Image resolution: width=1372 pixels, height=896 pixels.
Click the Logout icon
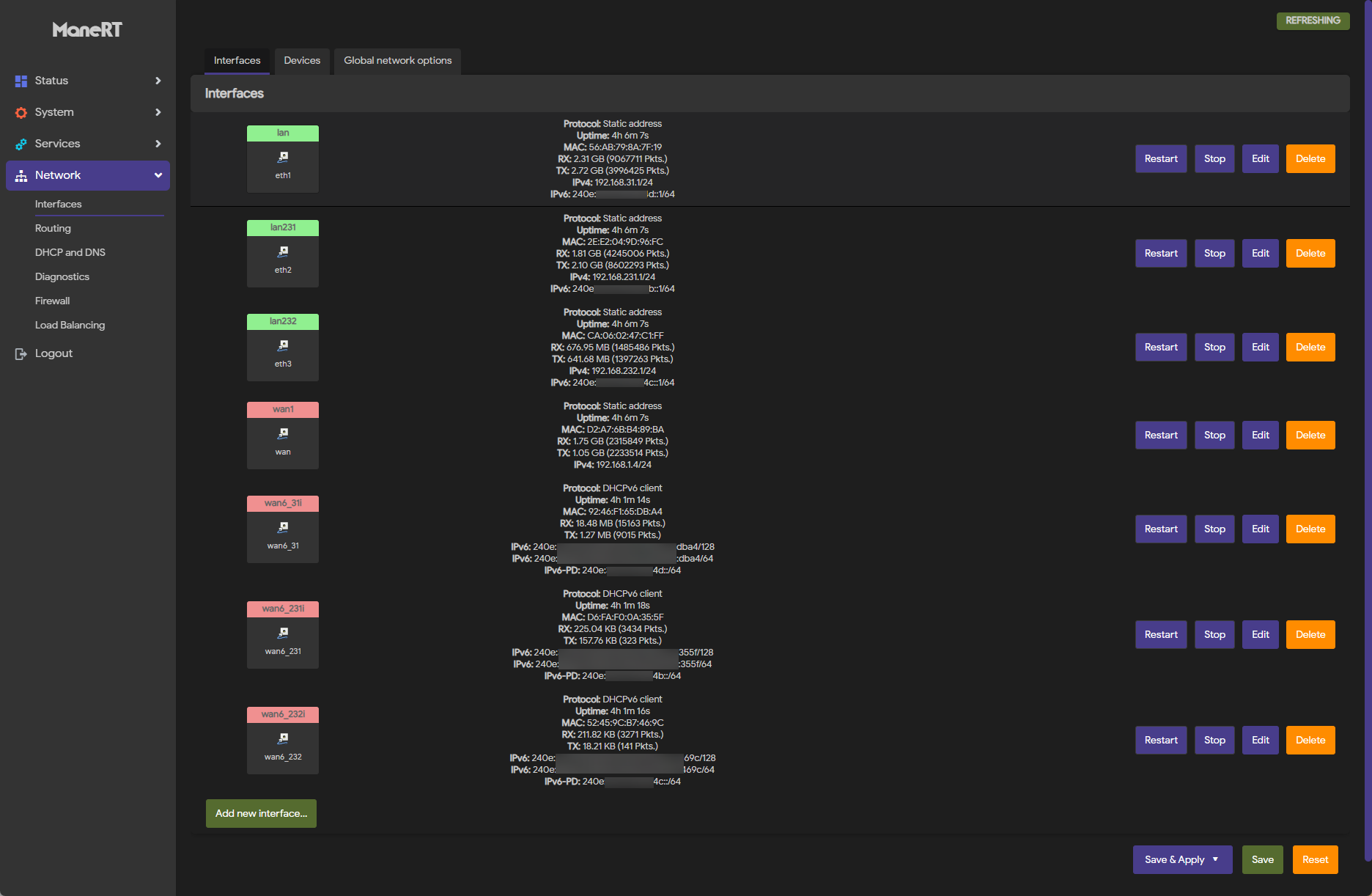21,353
